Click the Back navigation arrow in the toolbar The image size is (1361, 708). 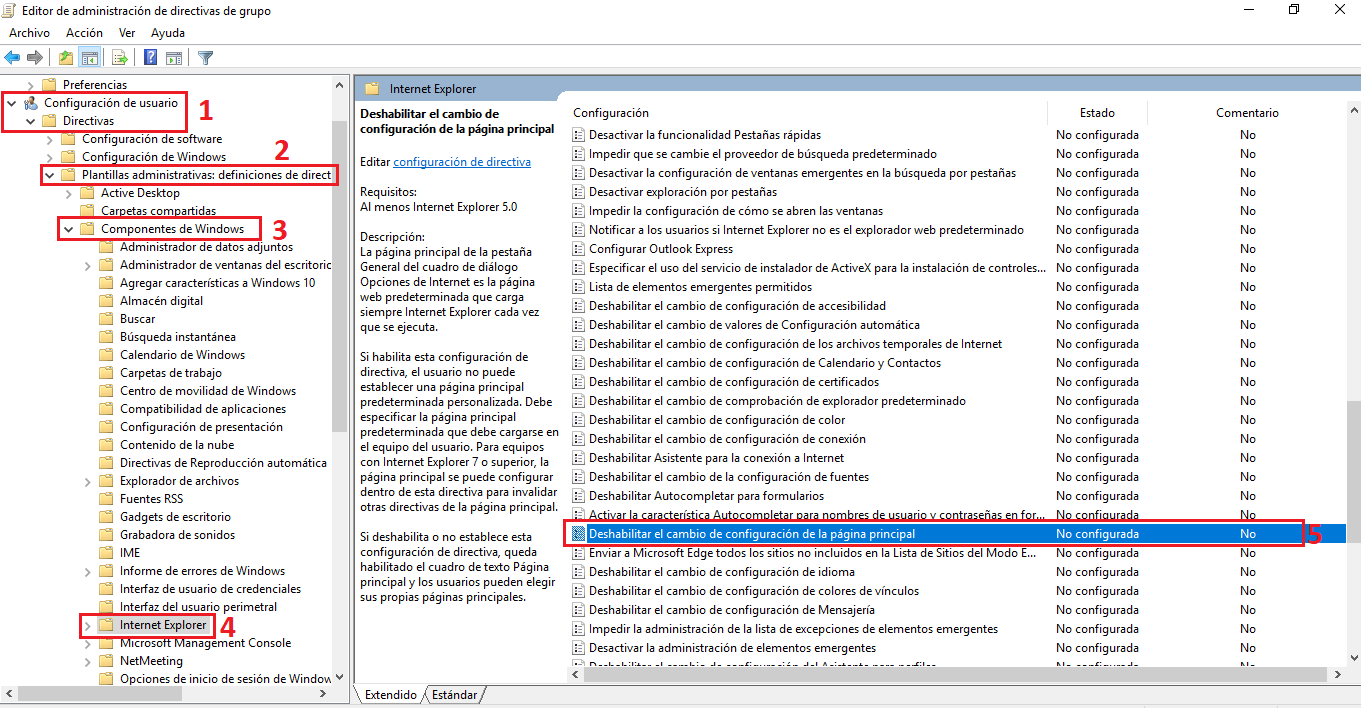(x=12, y=57)
